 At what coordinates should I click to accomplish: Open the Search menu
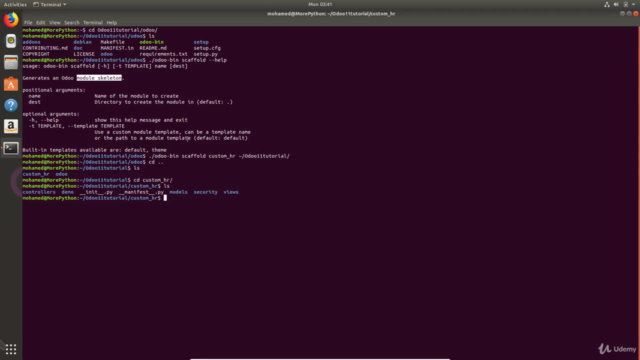tap(72, 23)
